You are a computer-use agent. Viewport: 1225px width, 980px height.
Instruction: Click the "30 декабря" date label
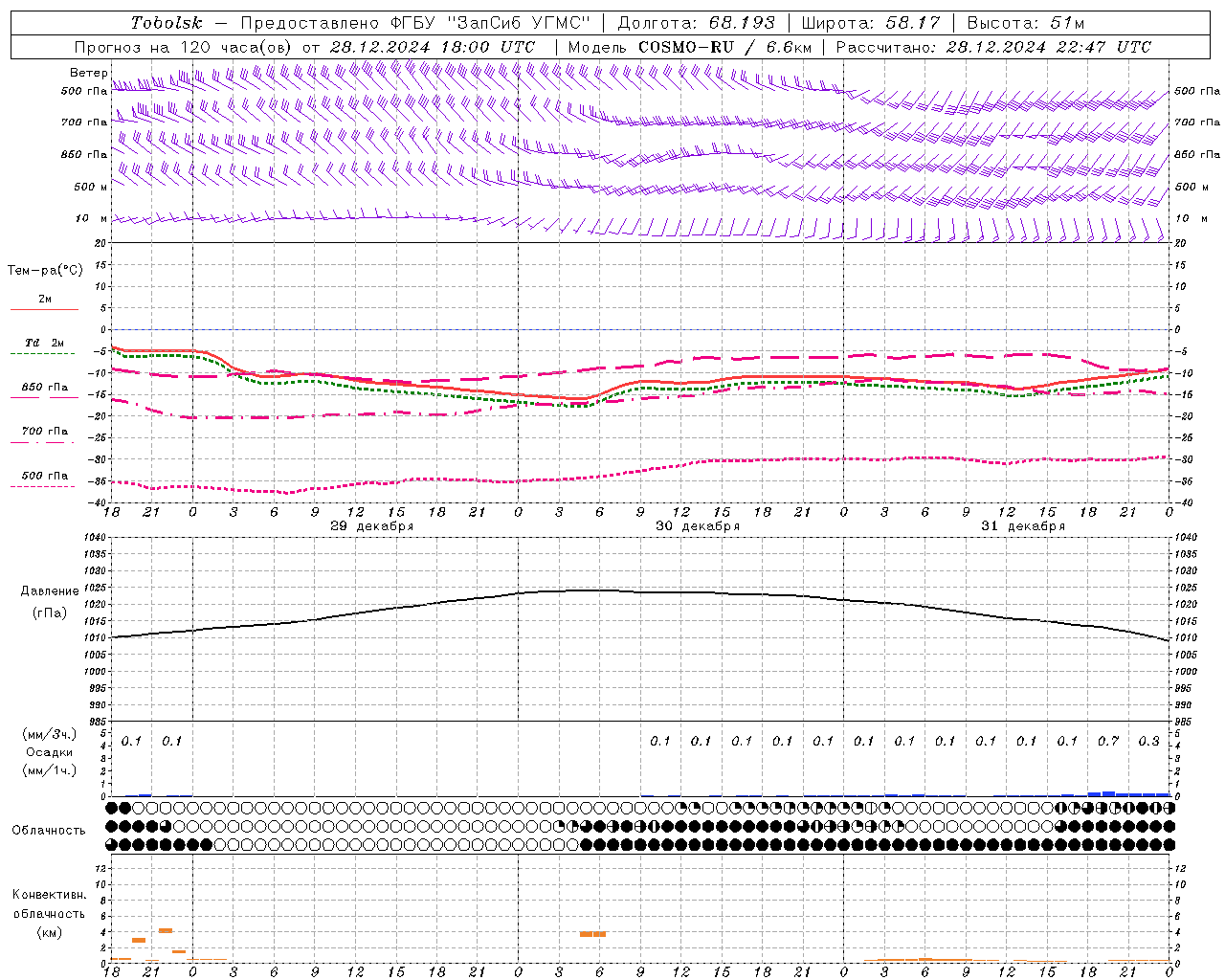click(x=698, y=526)
